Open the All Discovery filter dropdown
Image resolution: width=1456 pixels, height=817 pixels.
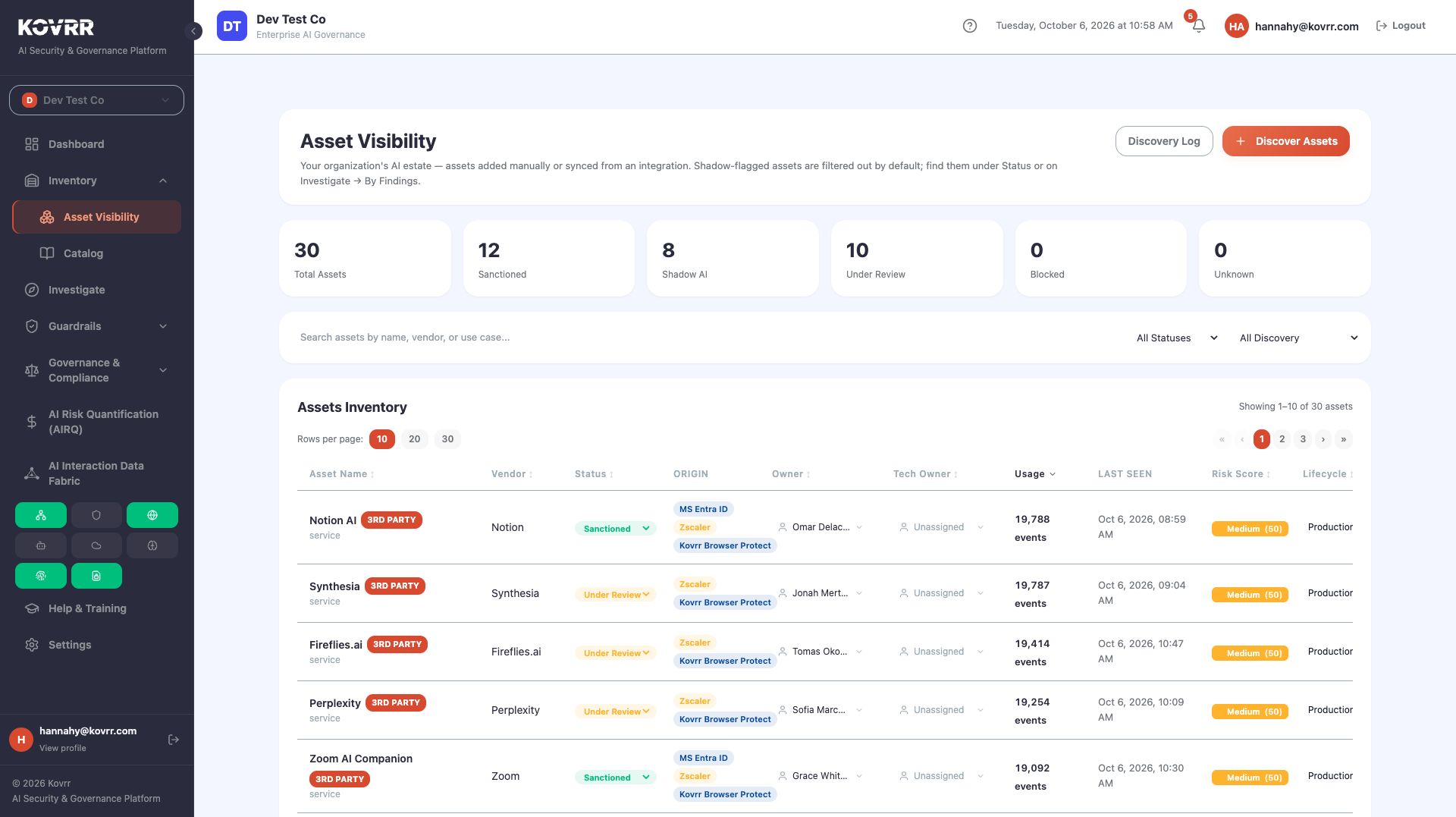pos(1298,338)
